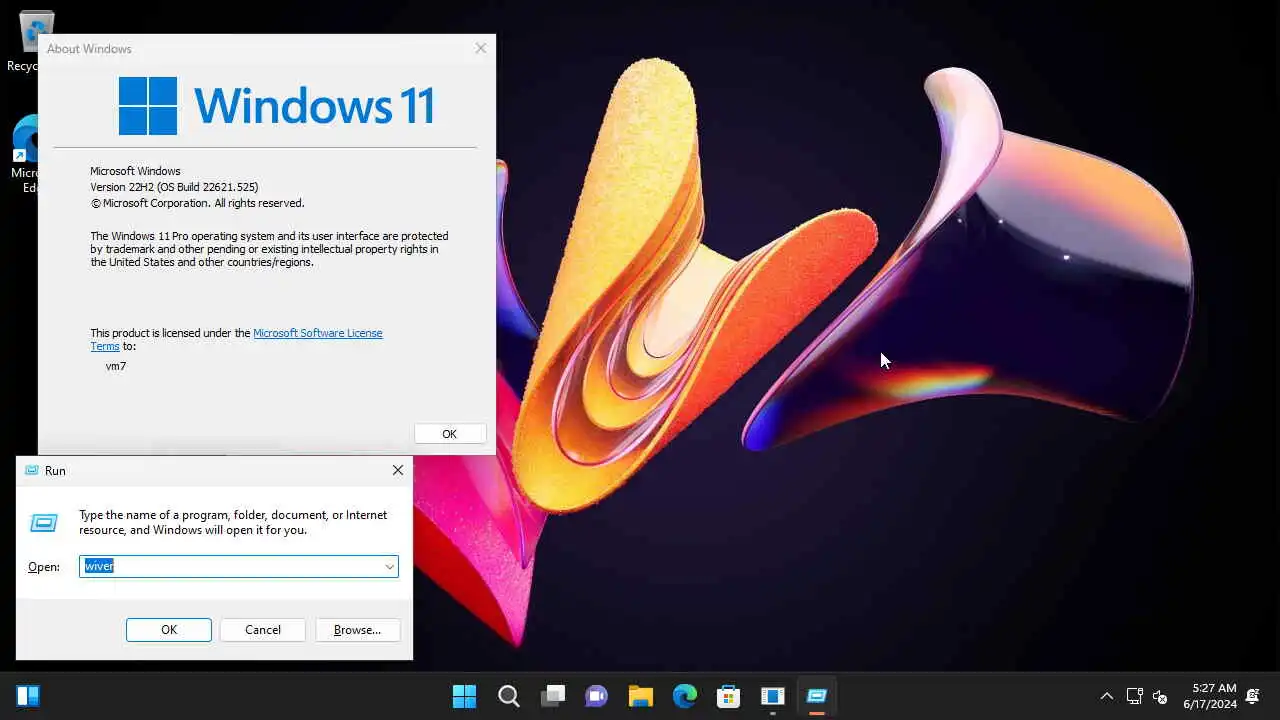This screenshot has width=1280, height=720.
Task: Open File Explorer from taskbar
Action: tap(640, 696)
